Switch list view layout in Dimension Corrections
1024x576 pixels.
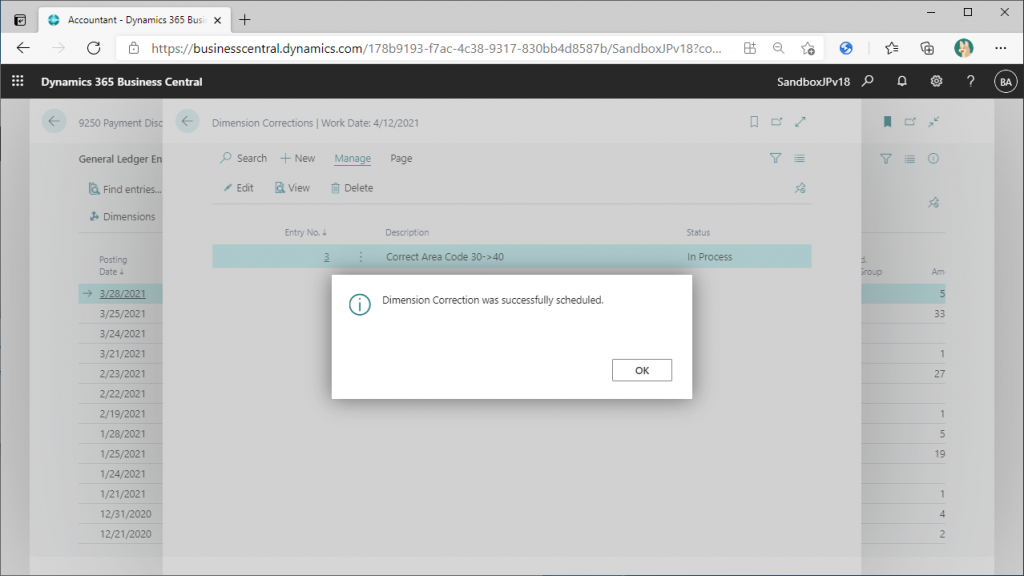pyautogui.click(x=799, y=158)
